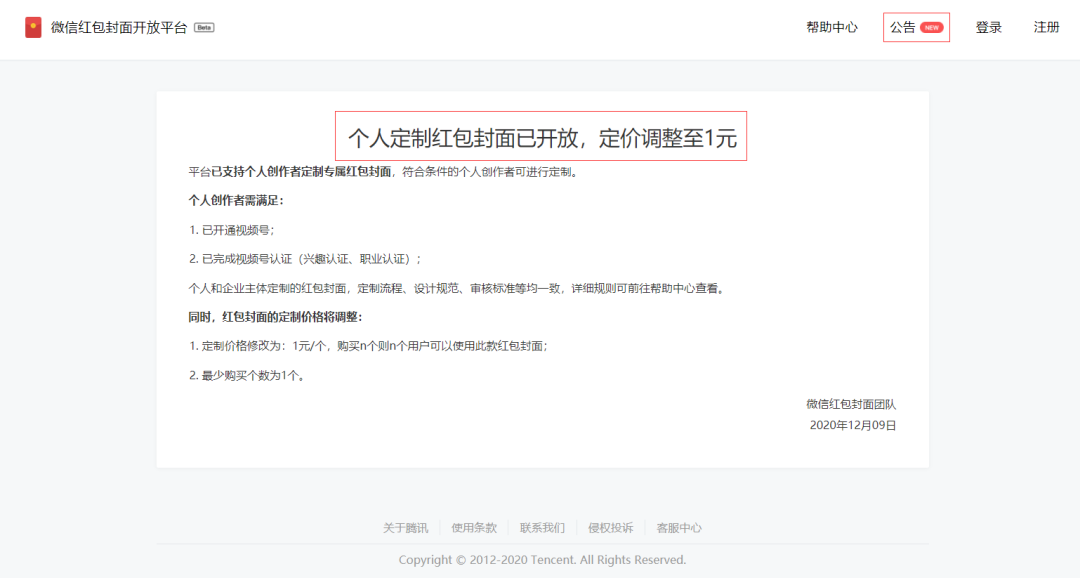Image resolution: width=1080 pixels, height=578 pixels.
Task: Open the 客服中心 footer link
Action: tap(678, 528)
